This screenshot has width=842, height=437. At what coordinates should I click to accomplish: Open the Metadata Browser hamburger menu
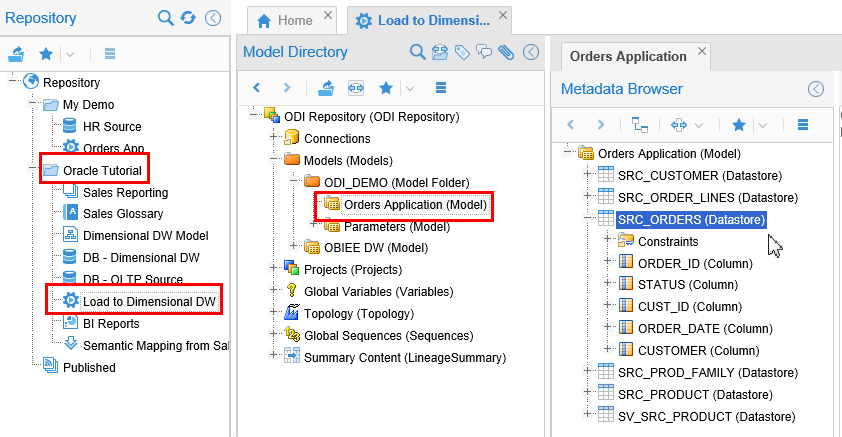pyautogui.click(x=803, y=125)
